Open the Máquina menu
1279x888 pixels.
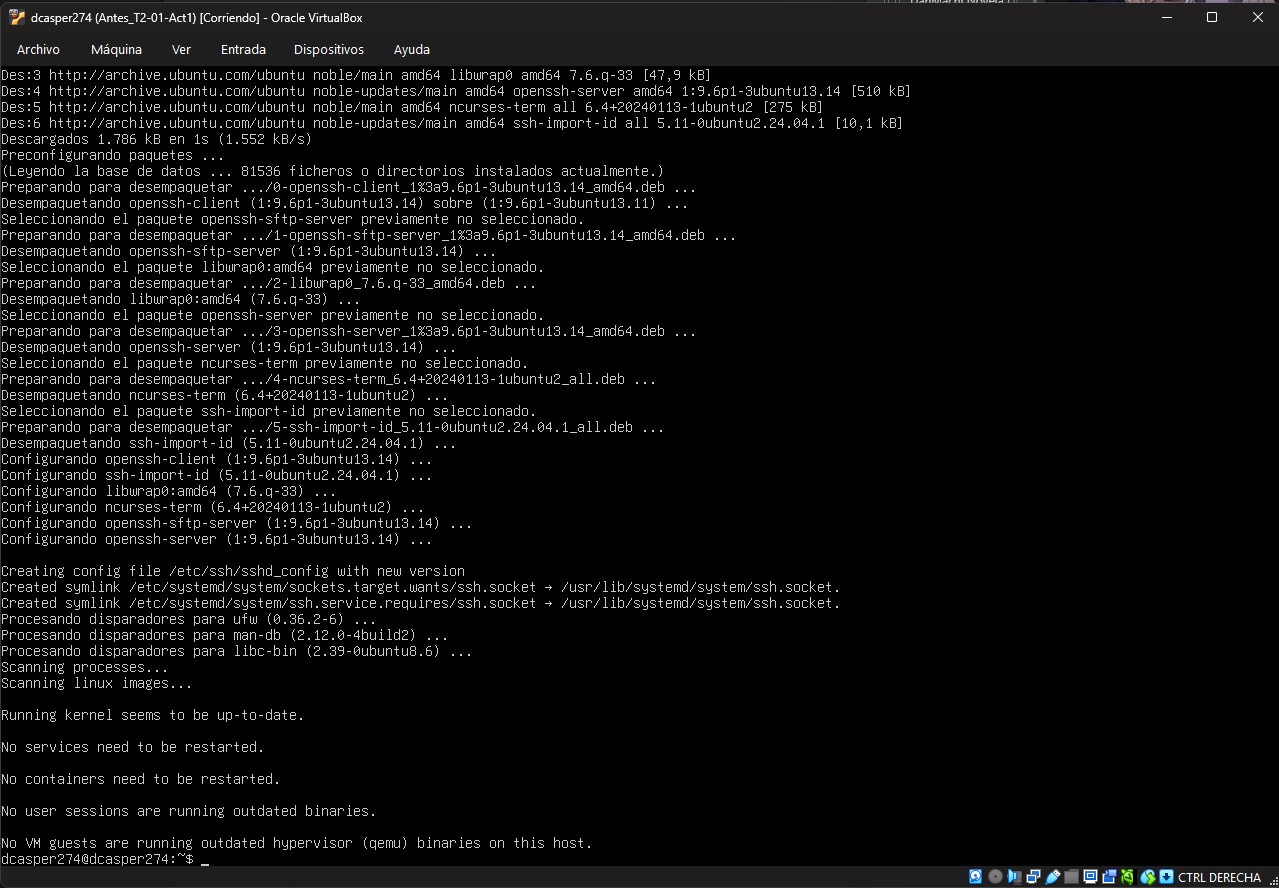point(116,49)
